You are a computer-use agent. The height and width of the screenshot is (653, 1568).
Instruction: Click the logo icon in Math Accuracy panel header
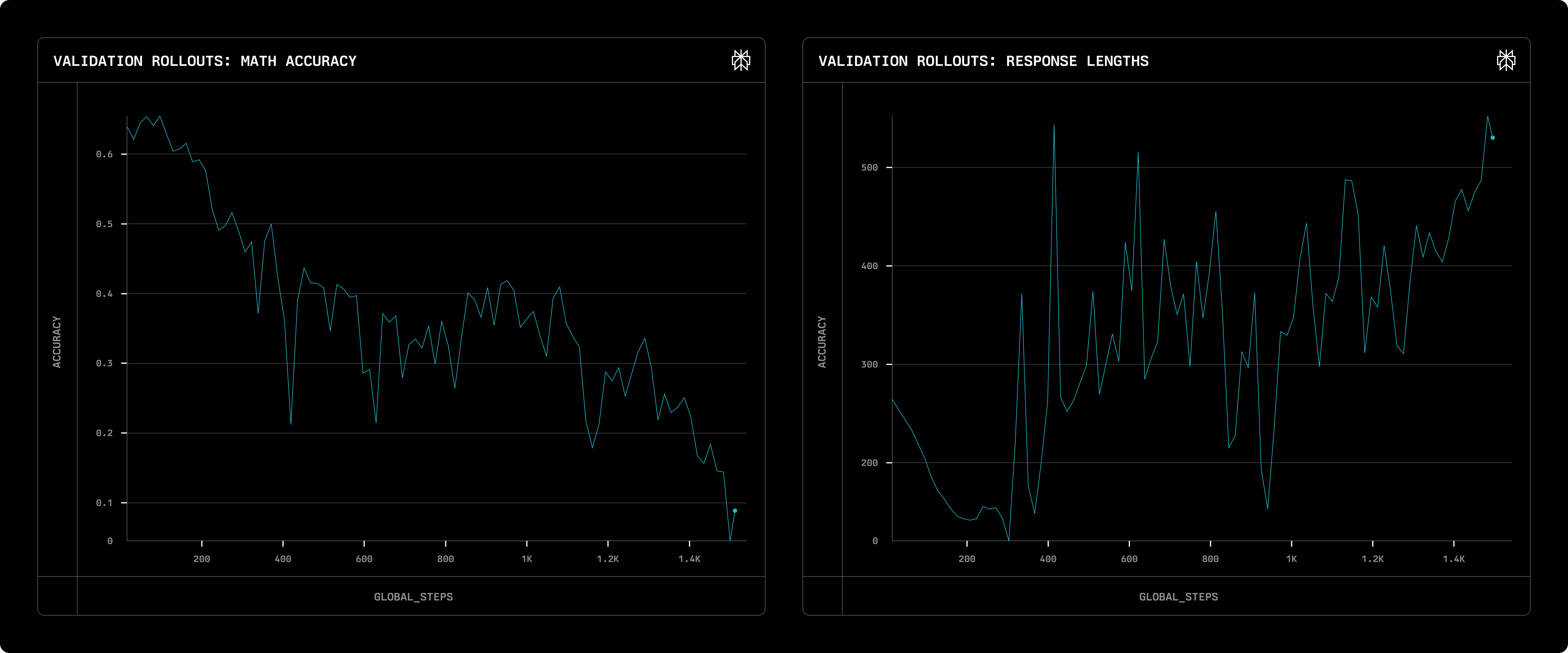(741, 60)
